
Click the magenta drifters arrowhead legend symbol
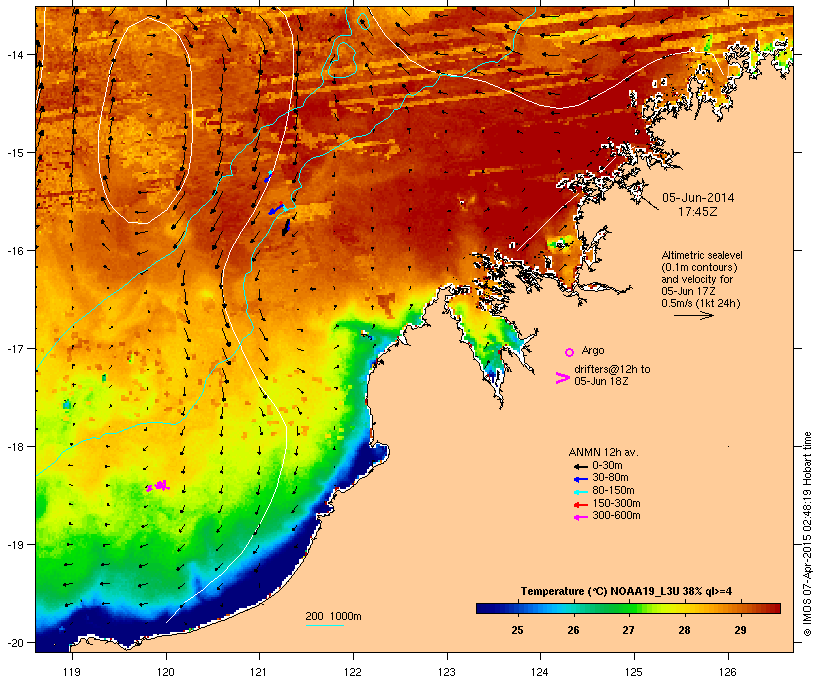563,378
